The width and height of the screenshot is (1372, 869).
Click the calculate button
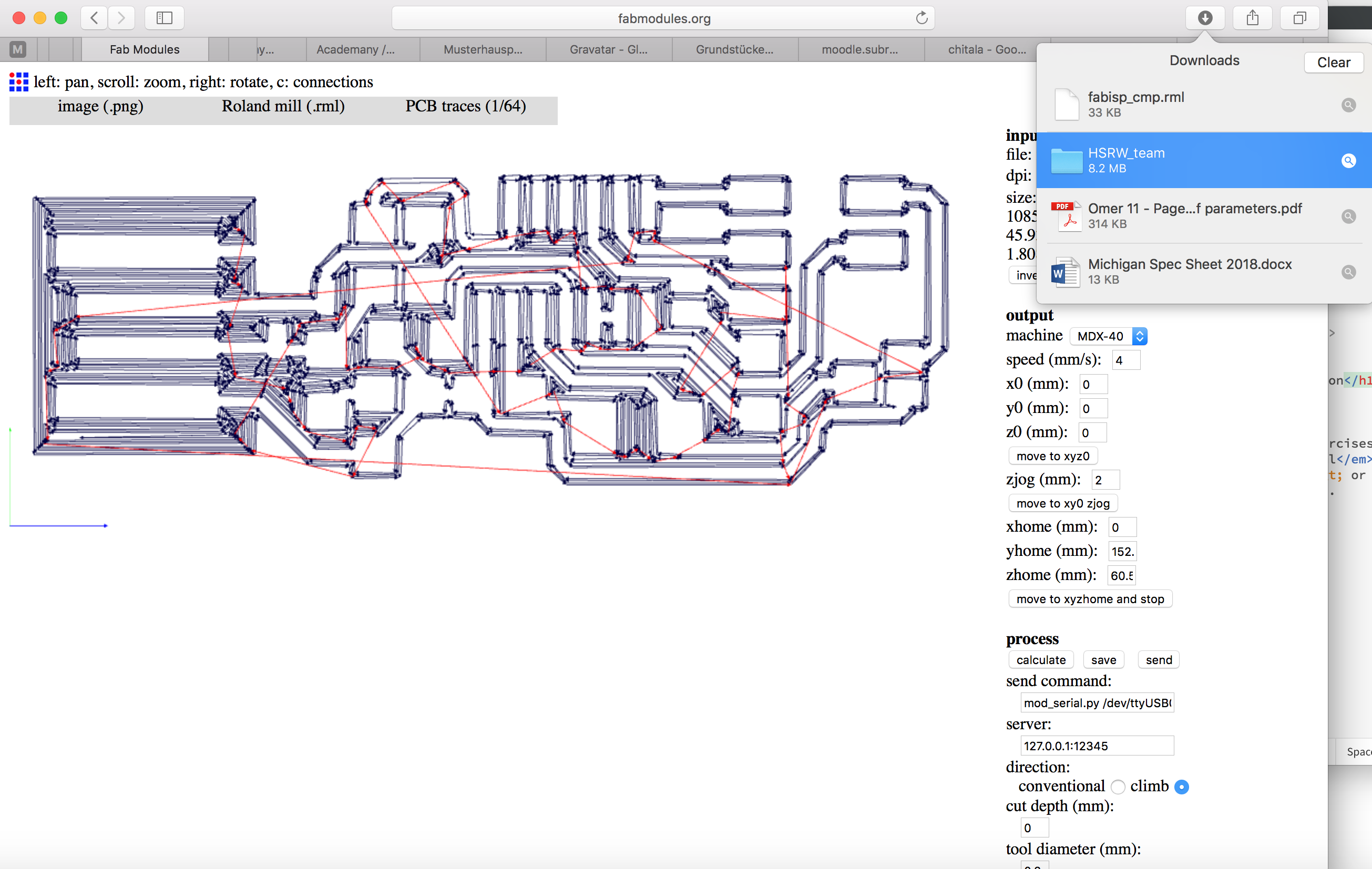[1040, 659]
